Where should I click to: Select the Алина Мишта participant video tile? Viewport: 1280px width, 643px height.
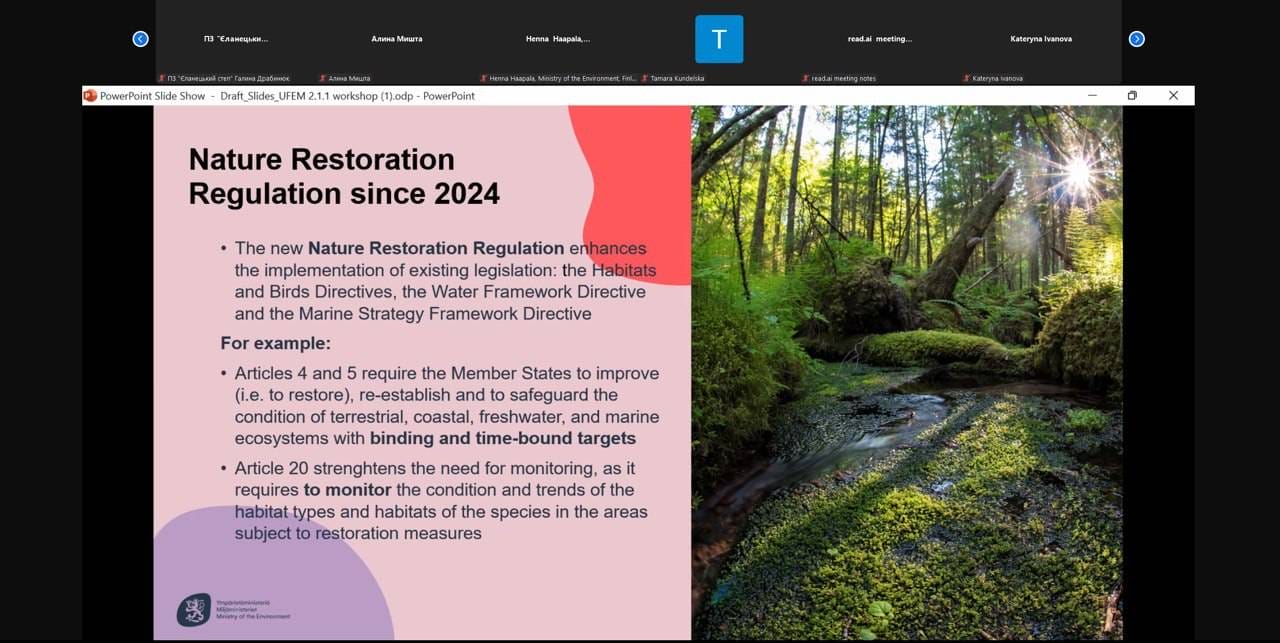pyautogui.click(x=397, y=39)
